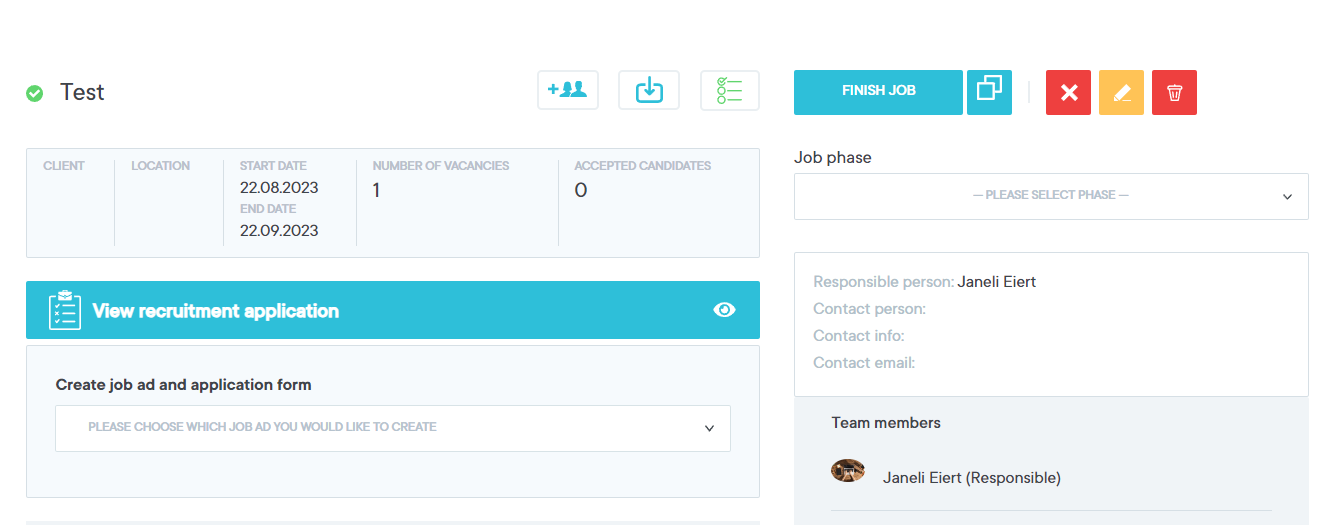Click the download/import icon button
This screenshot has height=525, width=1344.
click(x=649, y=91)
